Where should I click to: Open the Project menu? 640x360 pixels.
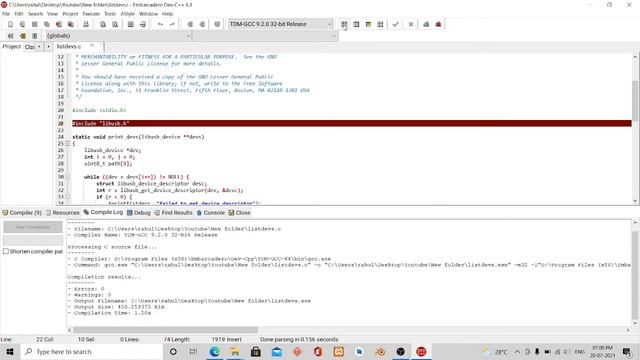pyautogui.click(x=70, y=14)
